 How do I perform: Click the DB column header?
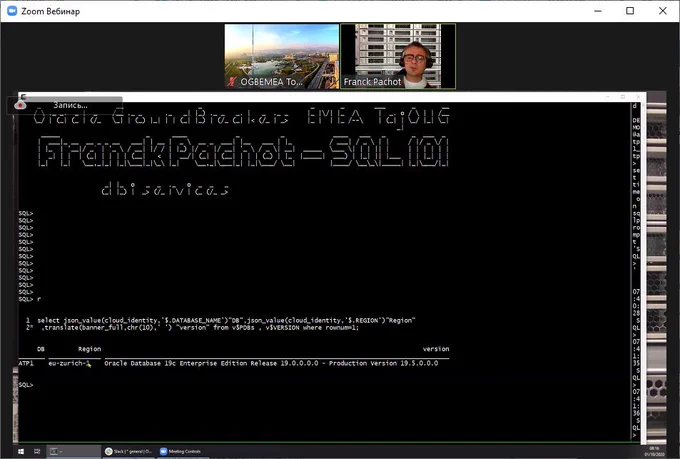tap(40, 349)
